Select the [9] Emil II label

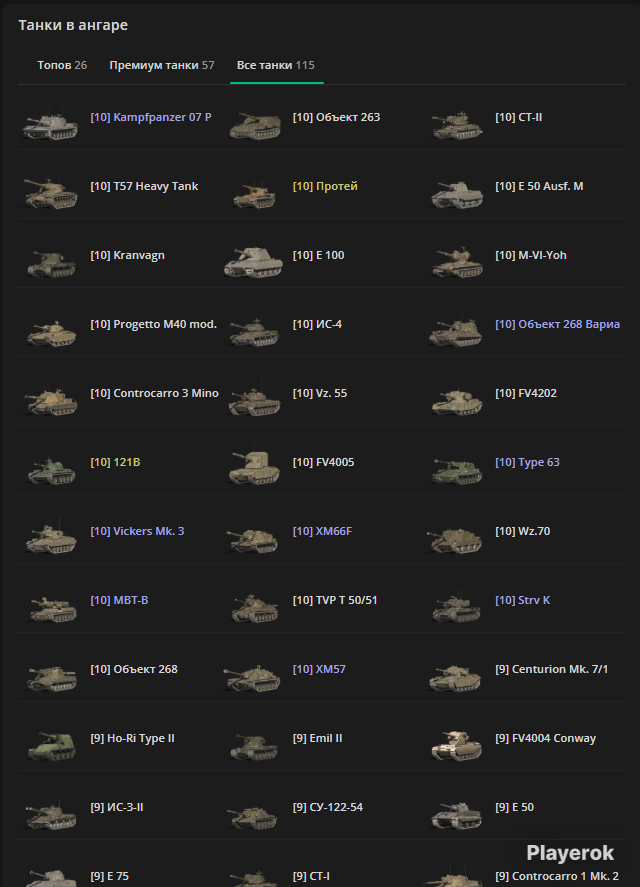[x=317, y=738]
